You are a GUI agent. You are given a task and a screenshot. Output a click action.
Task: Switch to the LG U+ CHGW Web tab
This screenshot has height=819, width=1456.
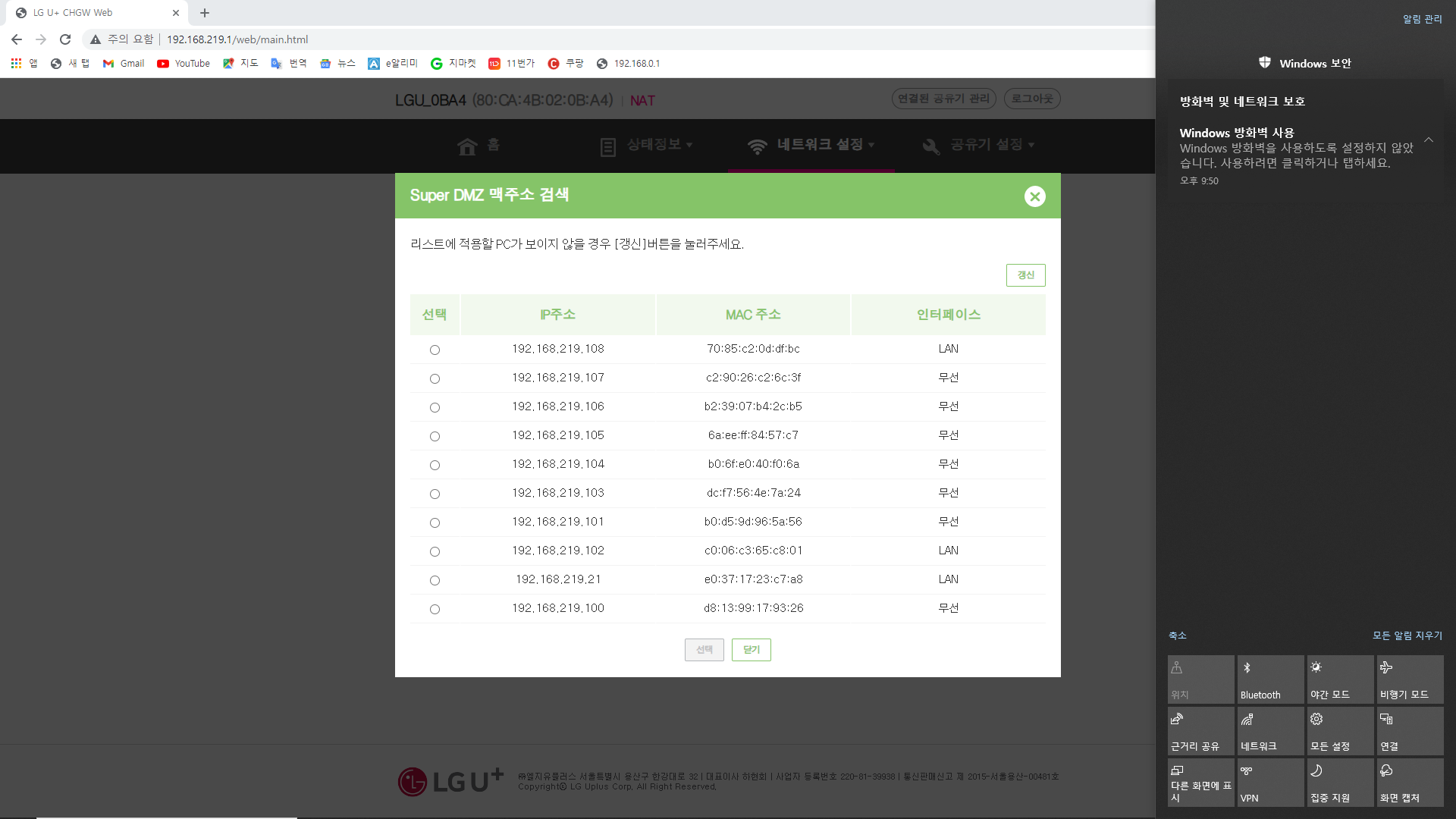pyautogui.click(x=91, y=13)
